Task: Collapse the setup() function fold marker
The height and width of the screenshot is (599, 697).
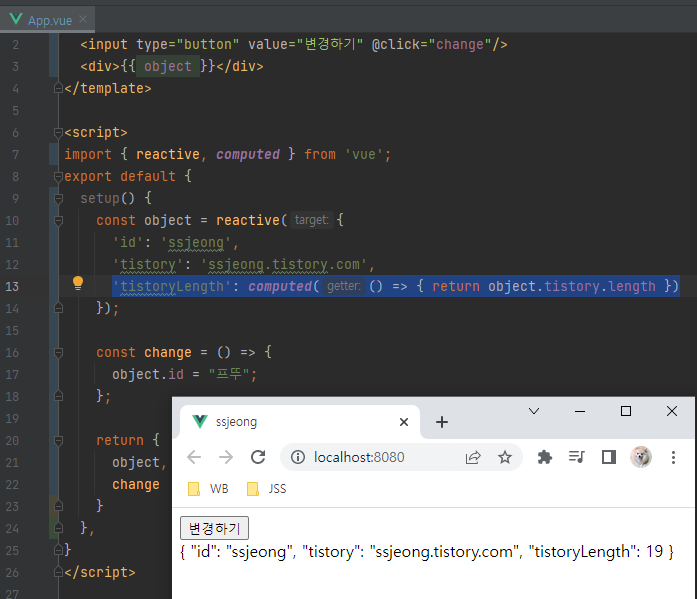Action: click(58, 198)
